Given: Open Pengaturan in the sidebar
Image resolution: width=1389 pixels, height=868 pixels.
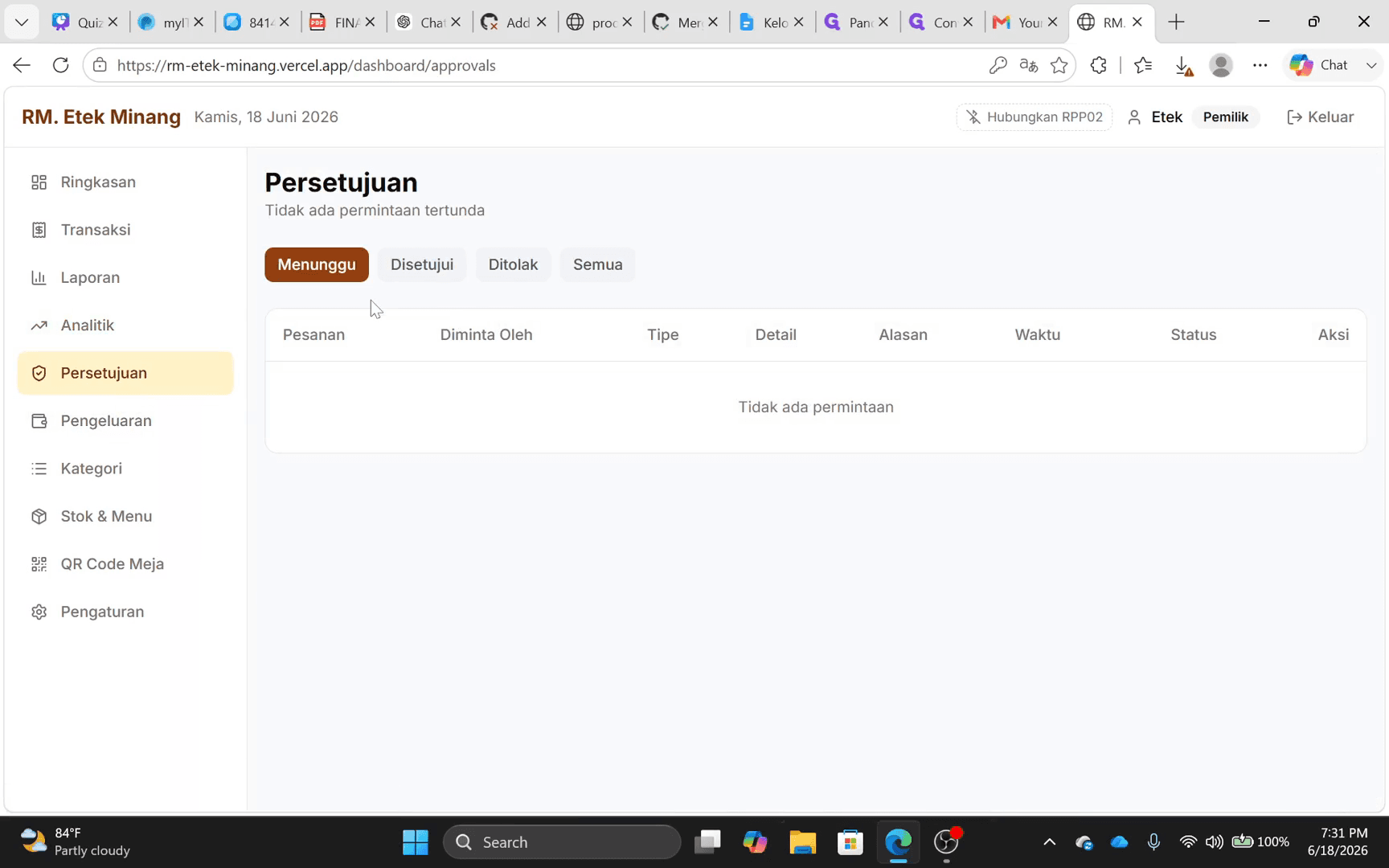Looking at the screenshot, I should pos(125,612).
